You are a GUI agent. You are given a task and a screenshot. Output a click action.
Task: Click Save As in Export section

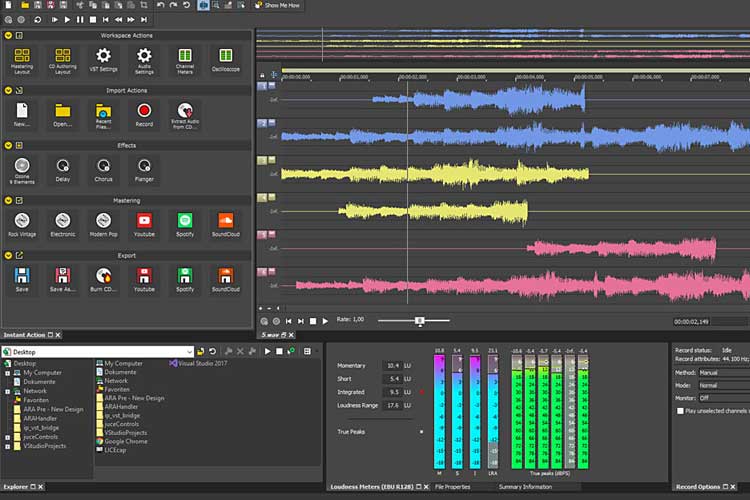(x=63, y=280)
